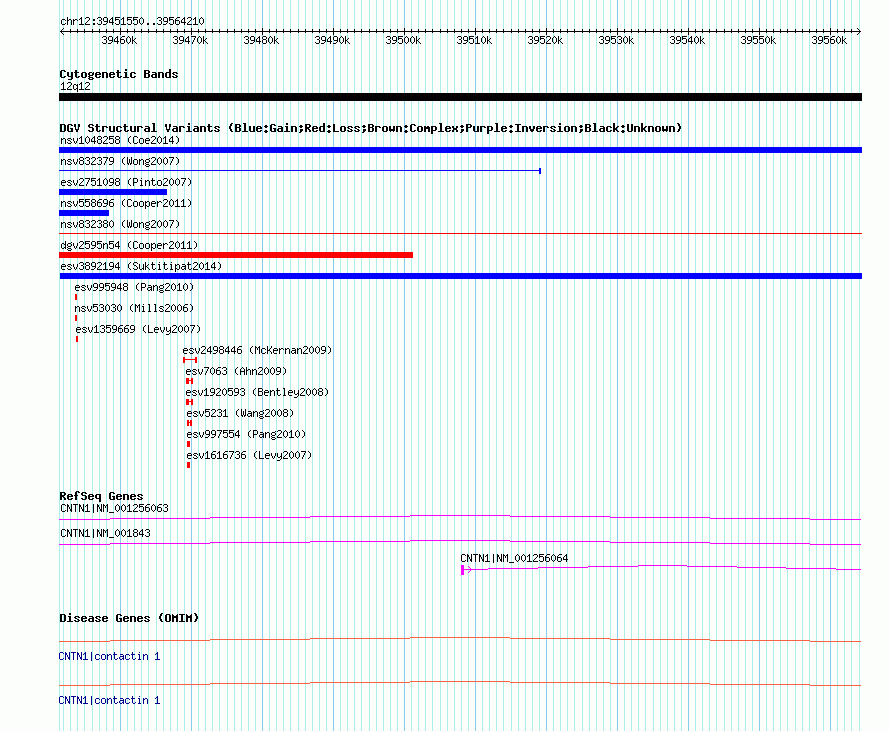Click the 39500k ruler tick label
890x731 pixels.
[x=403, y=40]
